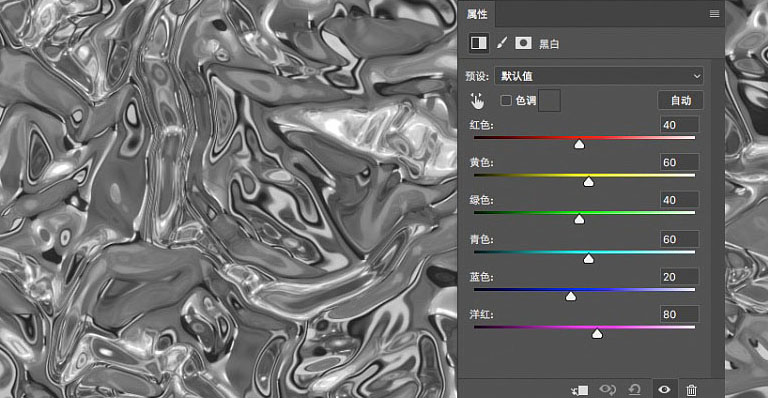Click the 预设 label text
Viewport: 768px width, 398px height.
(x=477, y=76)
